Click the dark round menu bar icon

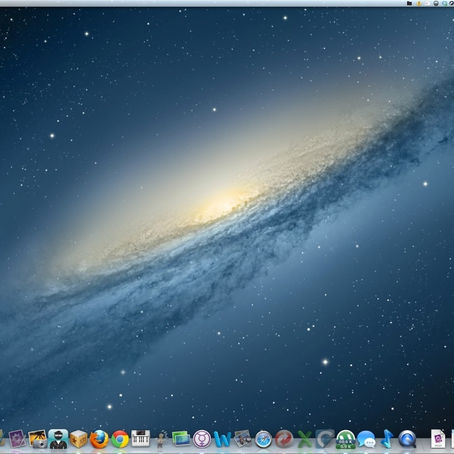[436, 3]
